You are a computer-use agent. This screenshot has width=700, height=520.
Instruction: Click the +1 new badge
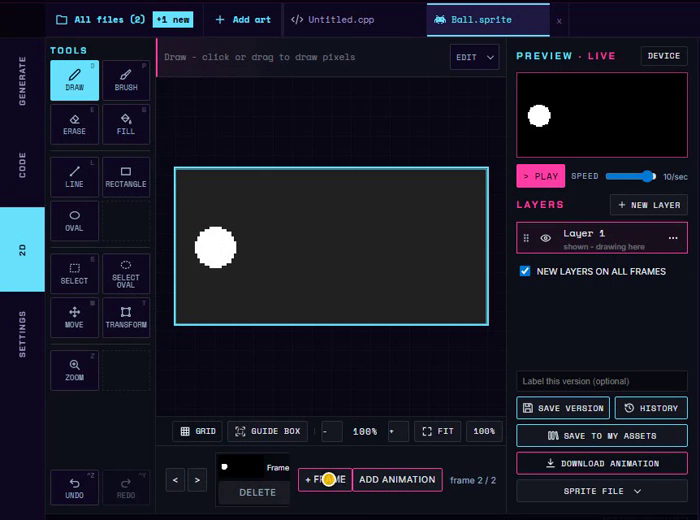(x=173, y=20)
